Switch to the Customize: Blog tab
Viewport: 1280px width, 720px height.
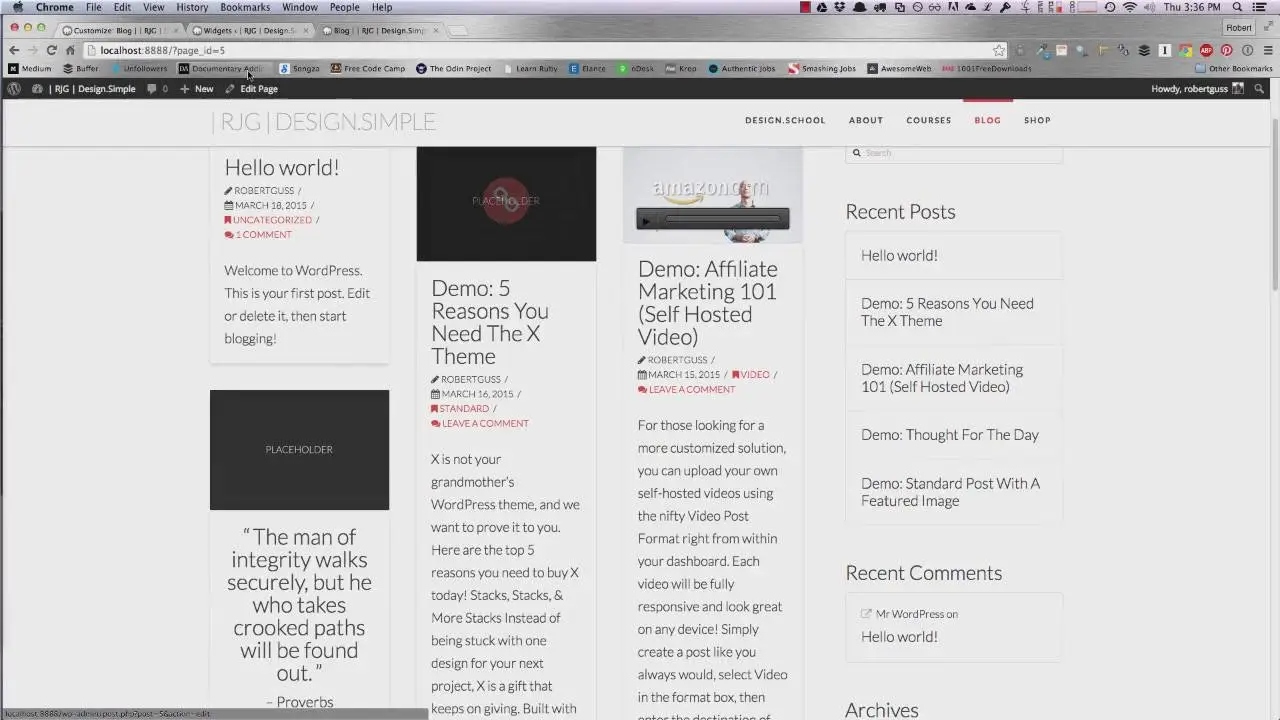120,30
